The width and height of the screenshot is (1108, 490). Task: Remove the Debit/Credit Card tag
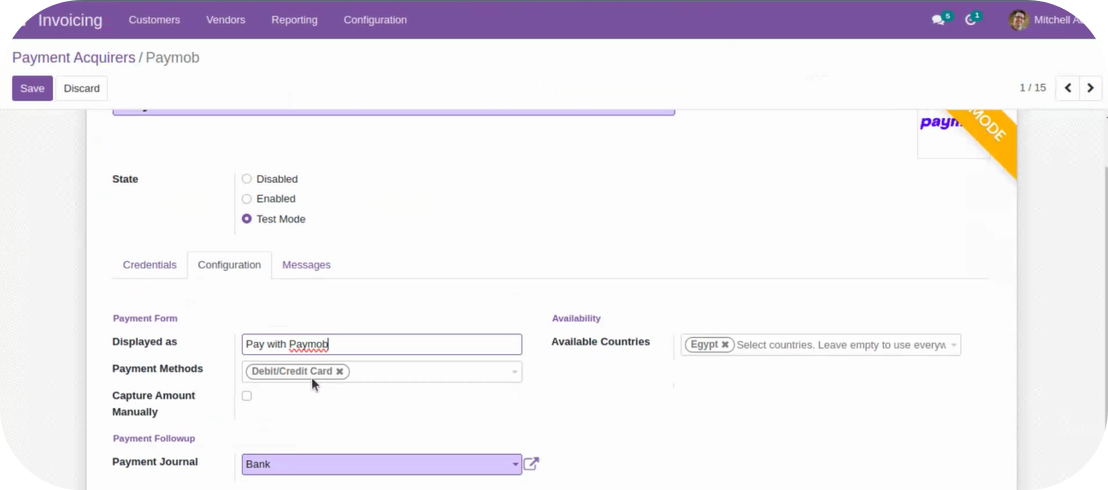[x=340, y=372]
